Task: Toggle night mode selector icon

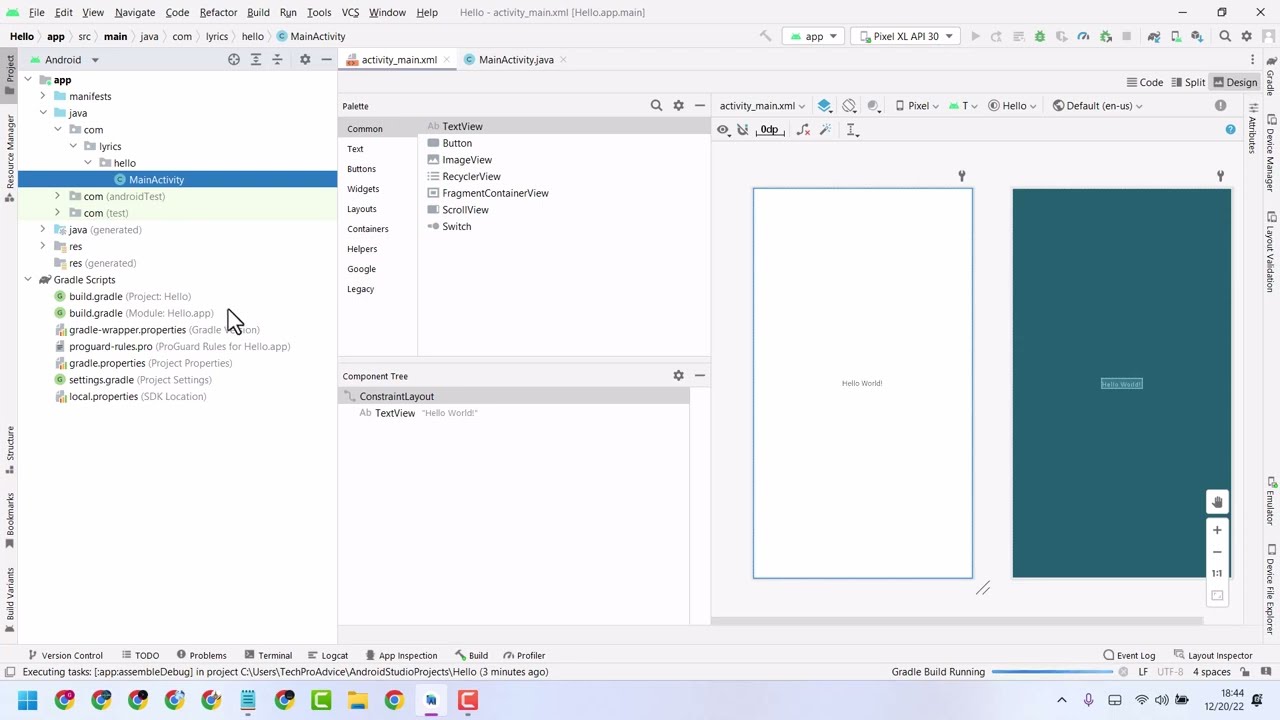Action: 875,105
